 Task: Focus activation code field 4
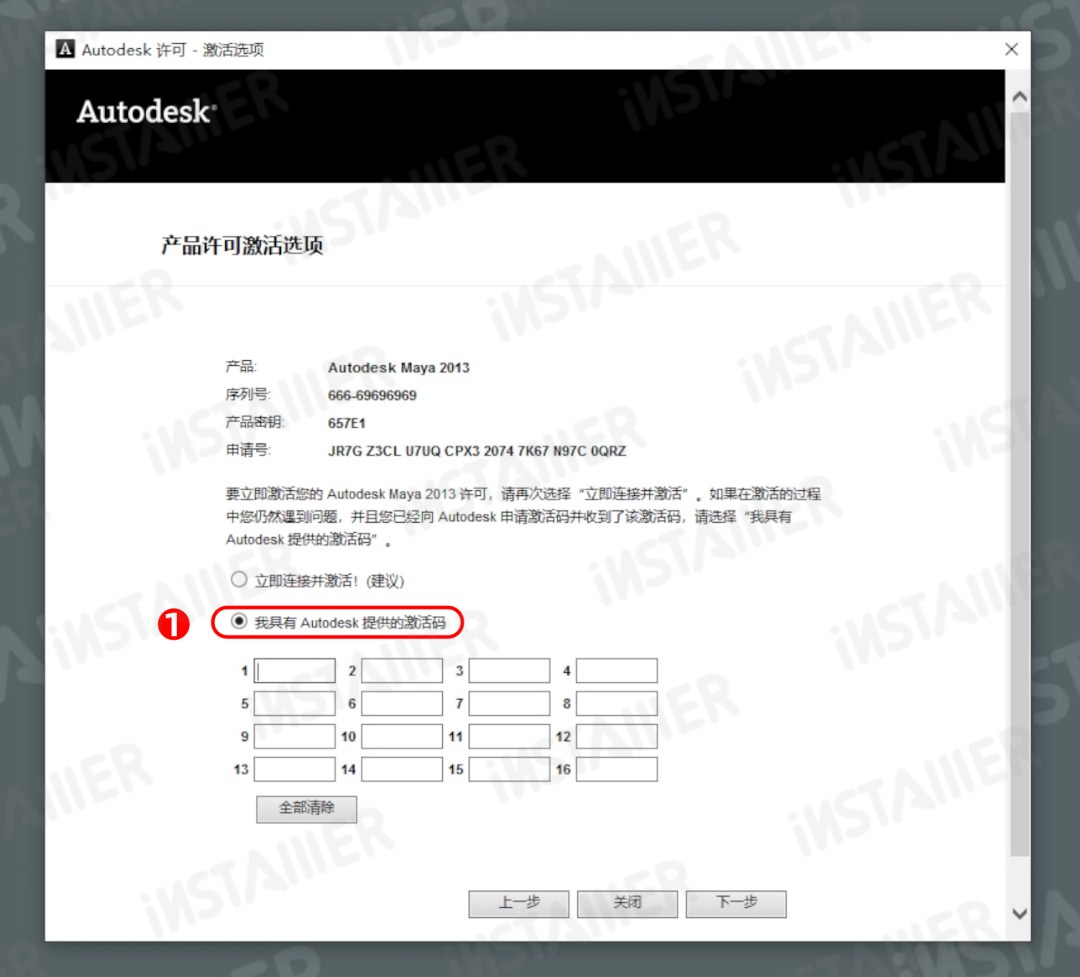click(x=617, y=670)
